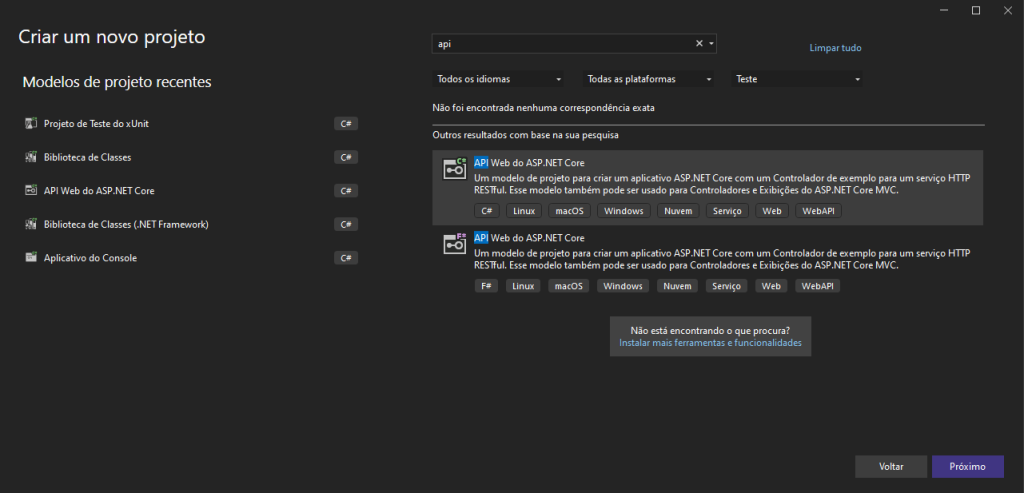1024x493 pixels.
Task: Click the C# API Web template icon in results
Action: [x=455, y=168]
